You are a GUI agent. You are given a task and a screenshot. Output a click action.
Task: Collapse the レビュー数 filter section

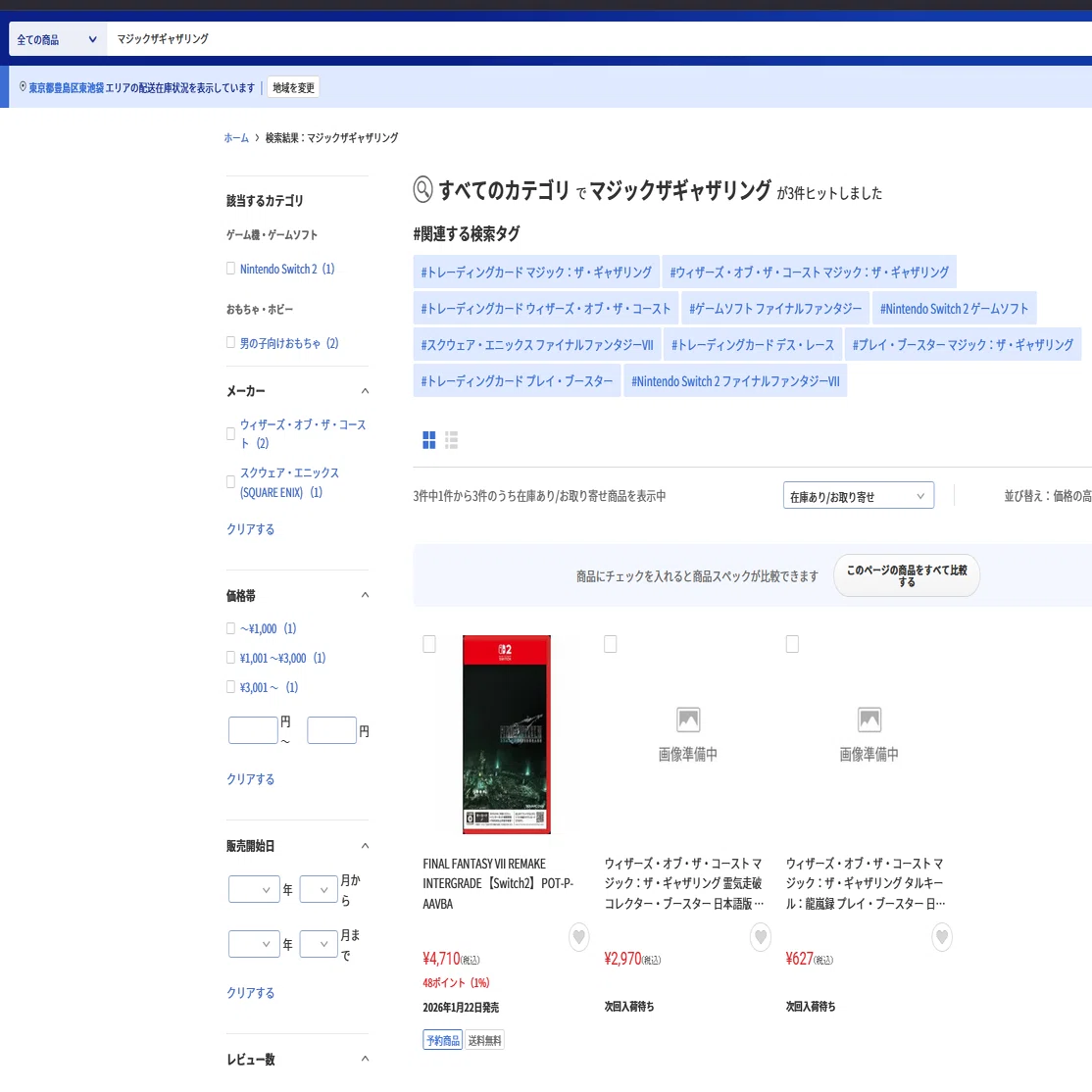pyautogui.click(x=365, y=1059)
